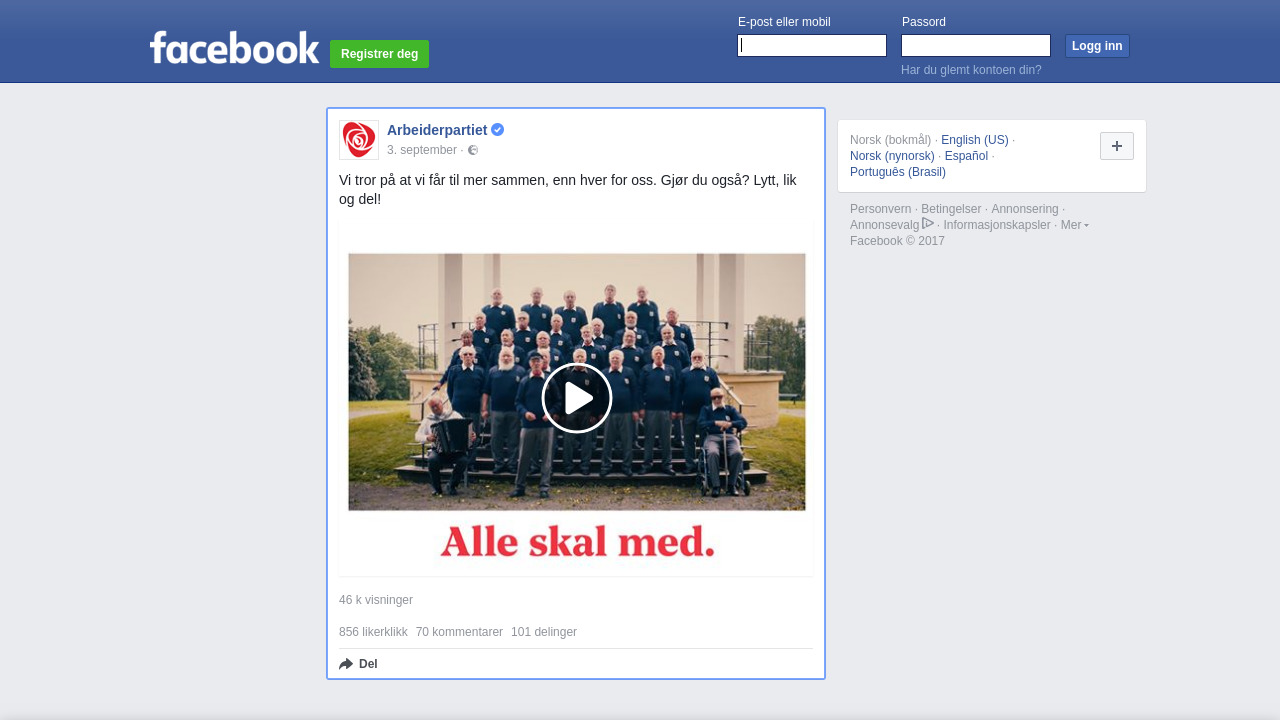
Task: Click the Registrer deg button
Action: pos(379,54)
